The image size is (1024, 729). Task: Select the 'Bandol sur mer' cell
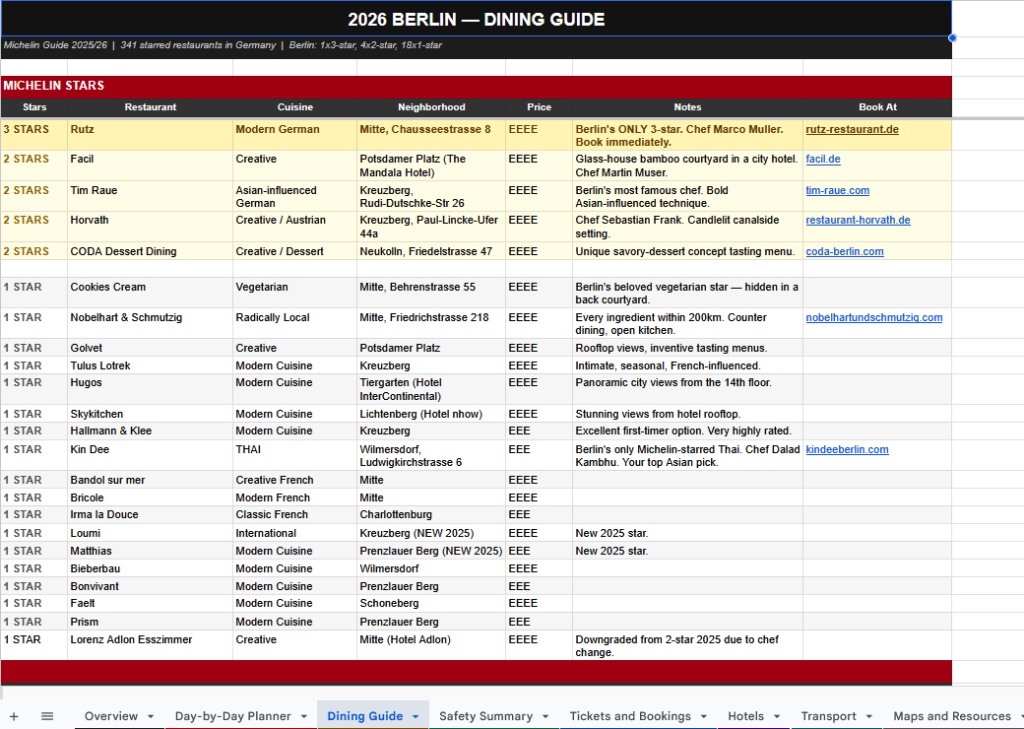pyautogui.click(x=150, y=480)
